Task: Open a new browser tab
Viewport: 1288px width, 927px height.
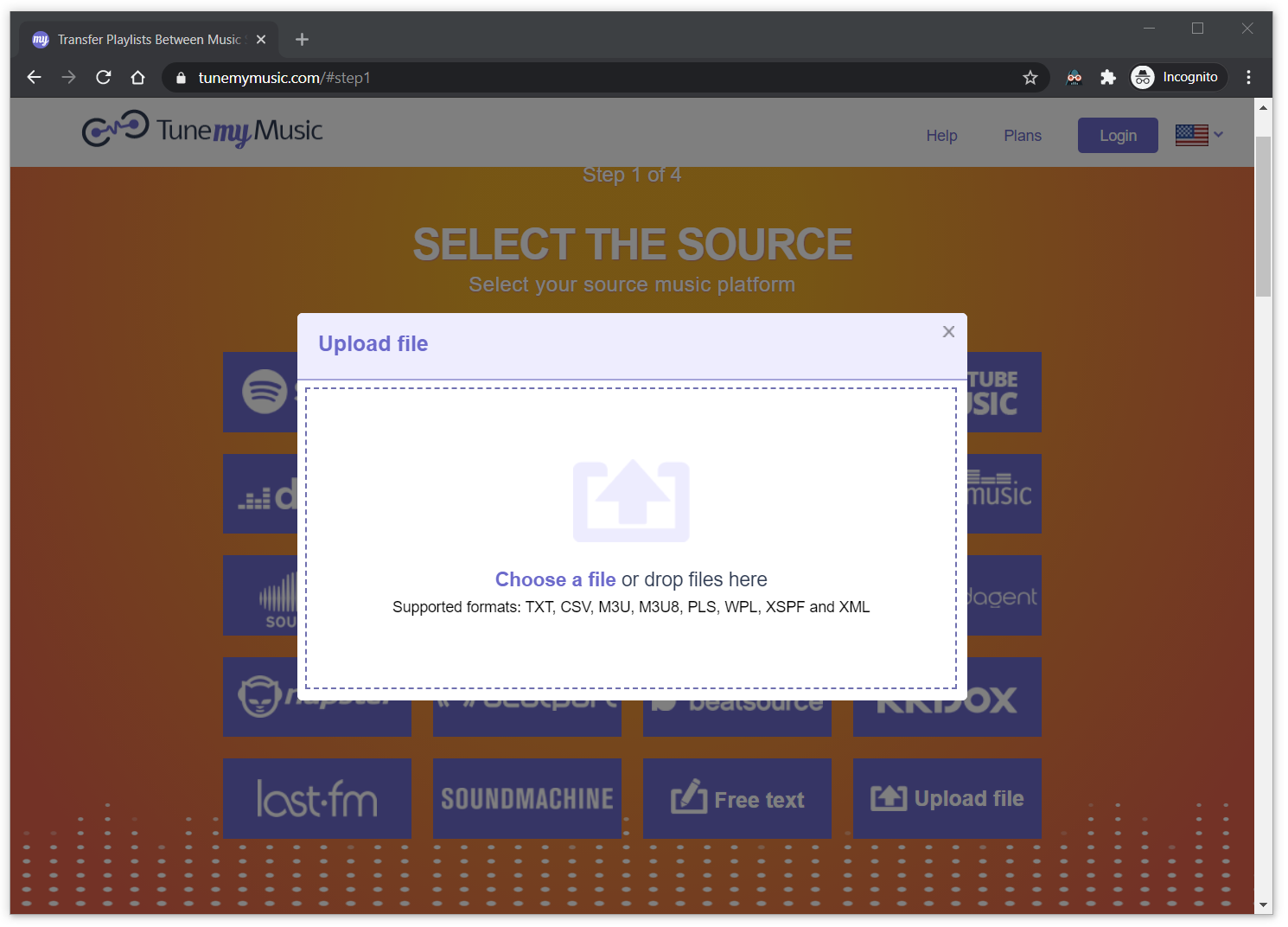Action: pyautogui.click(x=302, y=40)
